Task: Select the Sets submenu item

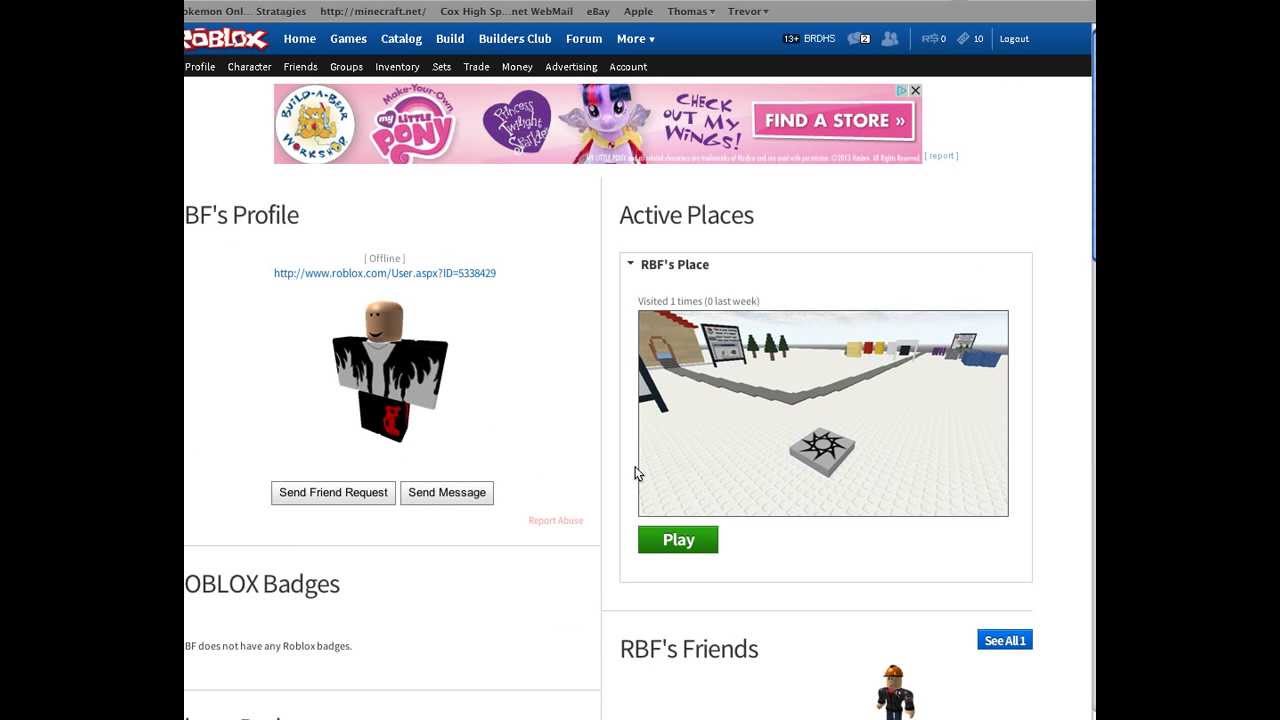Action: point(441,67)
